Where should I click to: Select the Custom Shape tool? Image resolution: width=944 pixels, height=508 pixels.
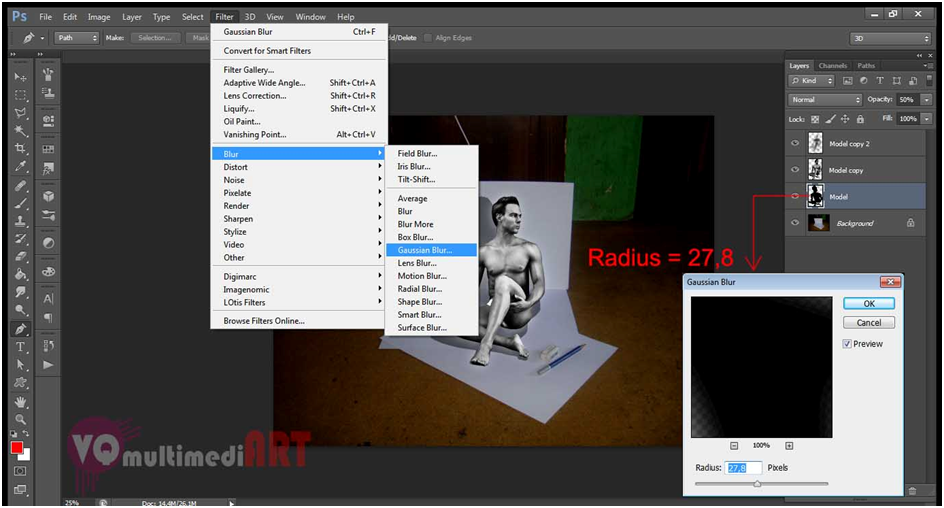pos(20,382)
